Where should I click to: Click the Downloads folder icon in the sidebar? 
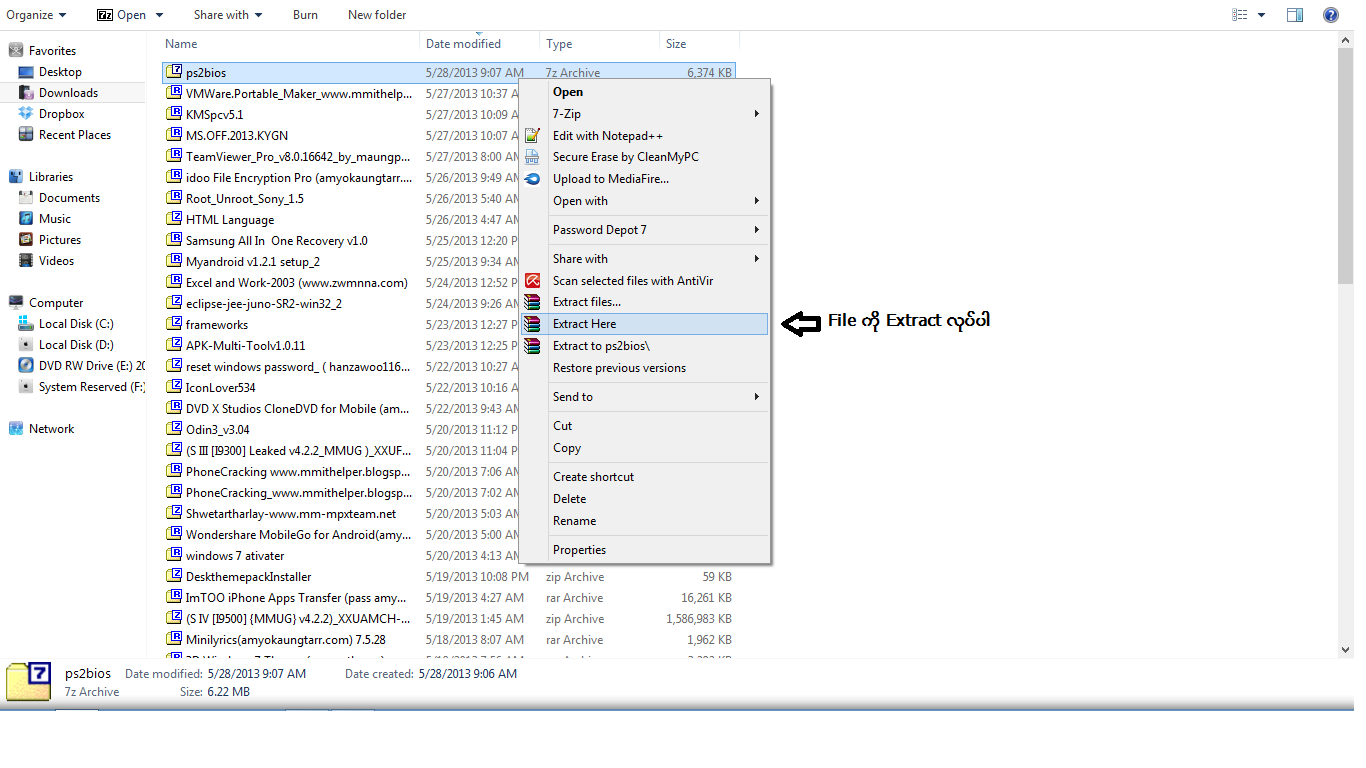[x=26, y=93]
